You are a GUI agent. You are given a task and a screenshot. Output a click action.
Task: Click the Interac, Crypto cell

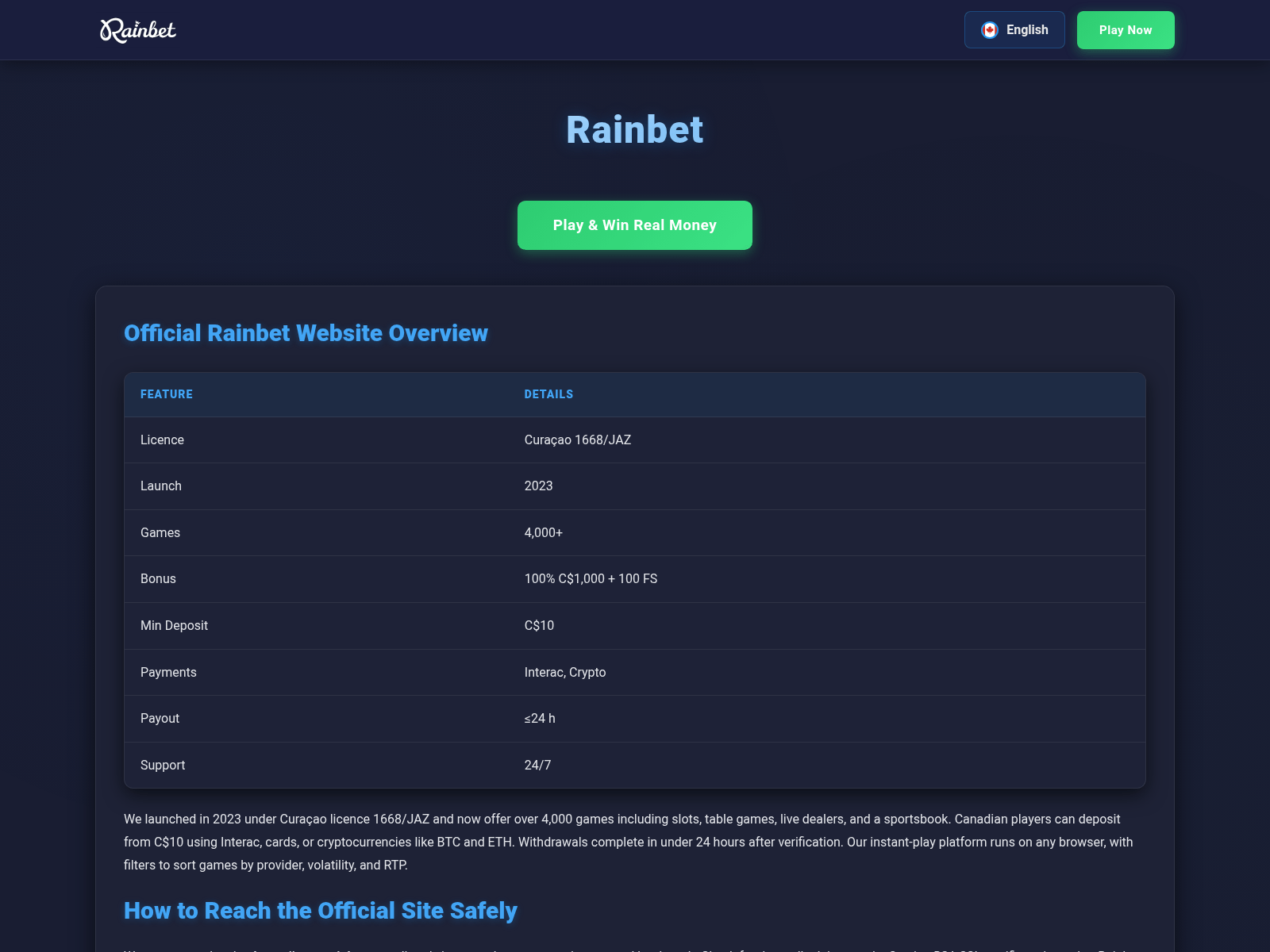click(x=565, y=673)
